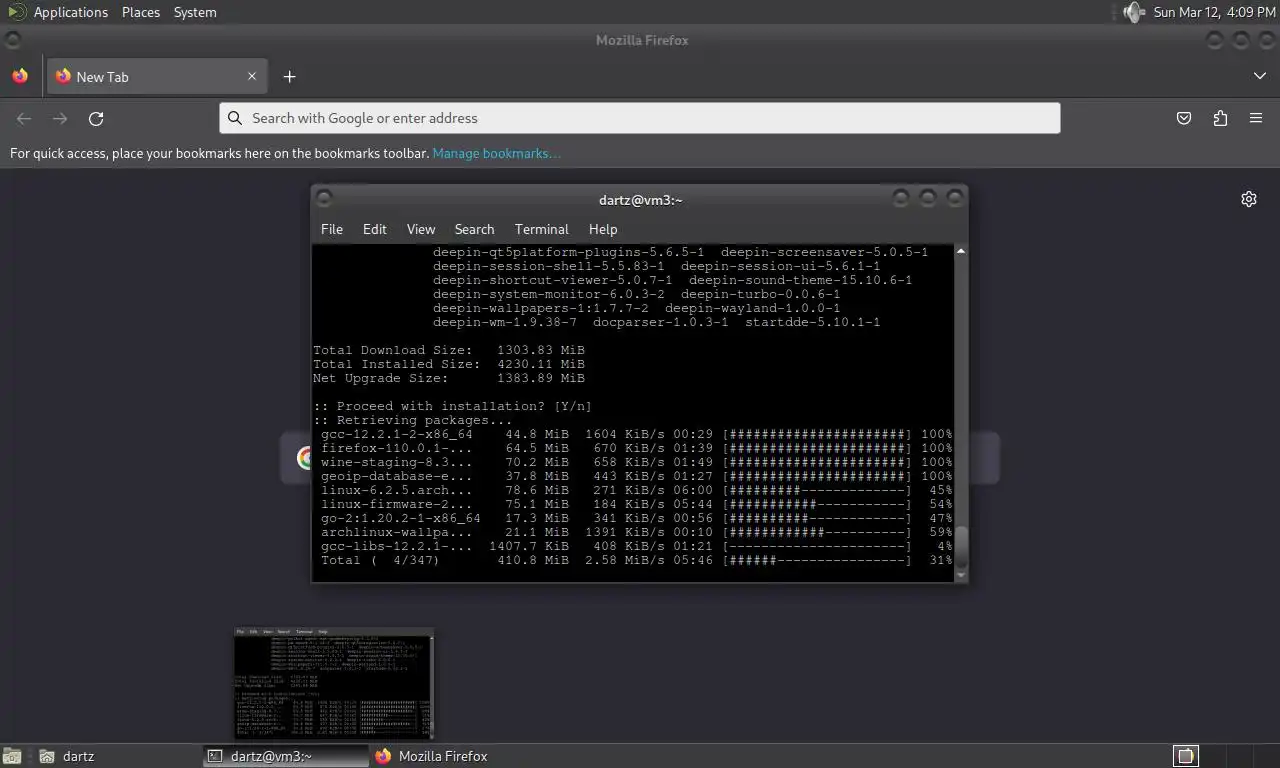Save page to Pocket

1184,118
